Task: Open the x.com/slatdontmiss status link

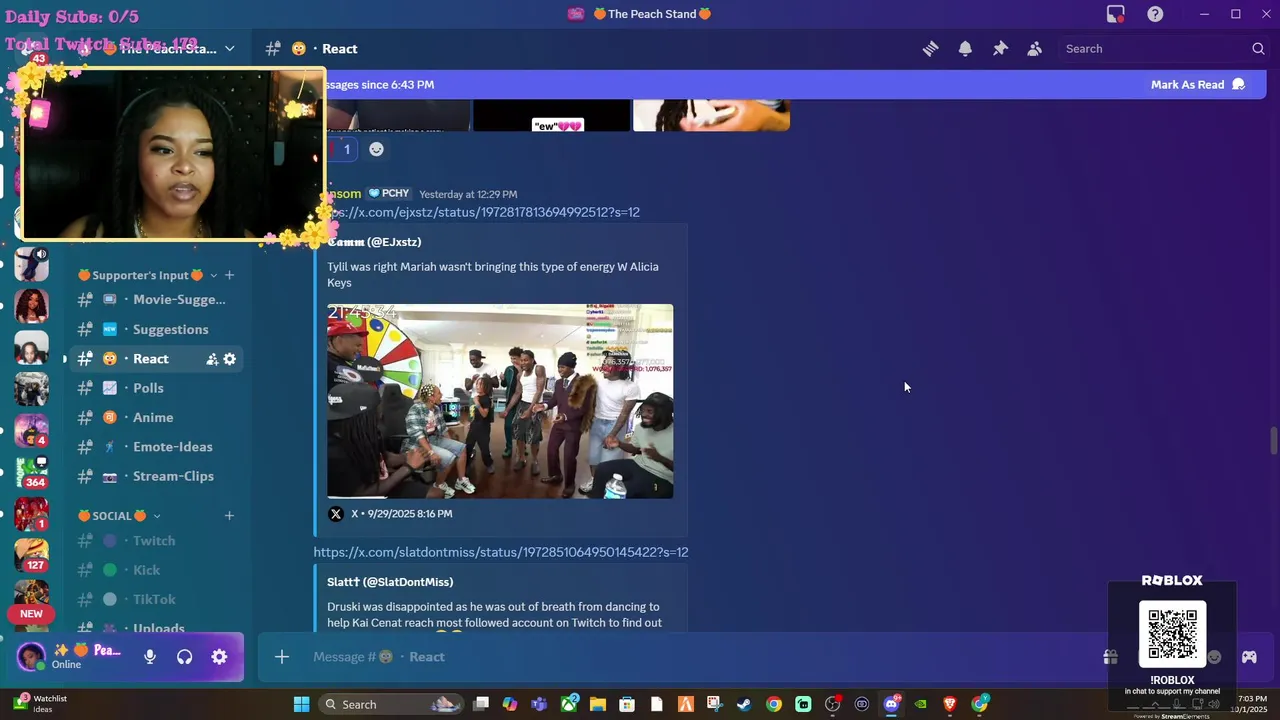Action: tap(501, 552)
